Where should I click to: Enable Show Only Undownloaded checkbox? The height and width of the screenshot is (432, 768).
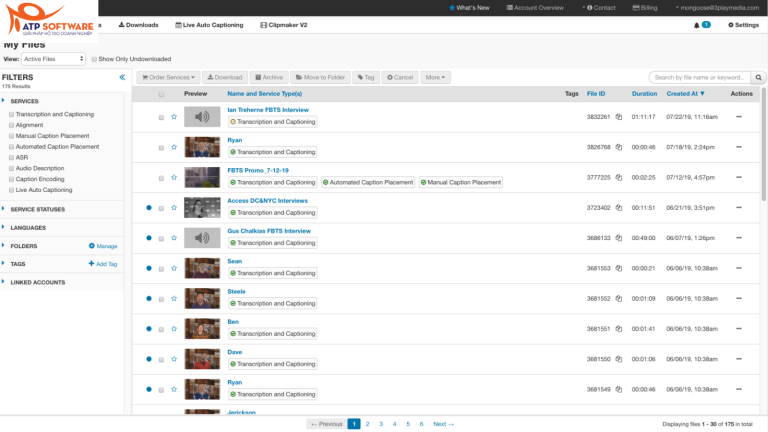pyautogui.click(x=95, y=59)
